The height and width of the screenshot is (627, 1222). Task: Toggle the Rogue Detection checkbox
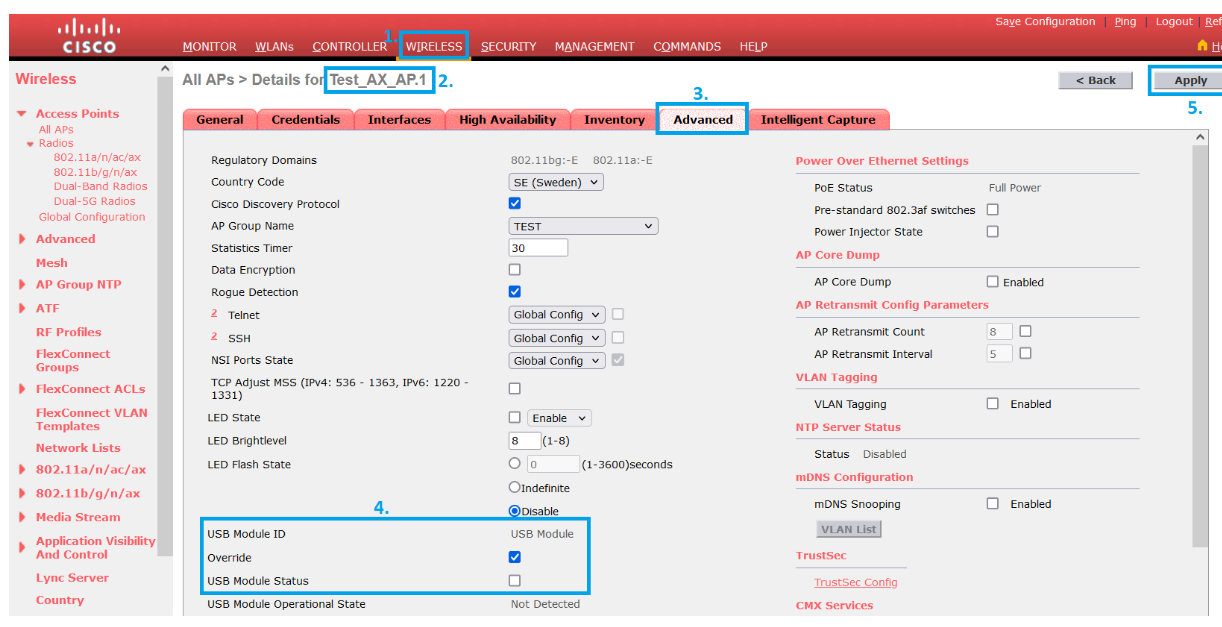click(x=515, y=292)
